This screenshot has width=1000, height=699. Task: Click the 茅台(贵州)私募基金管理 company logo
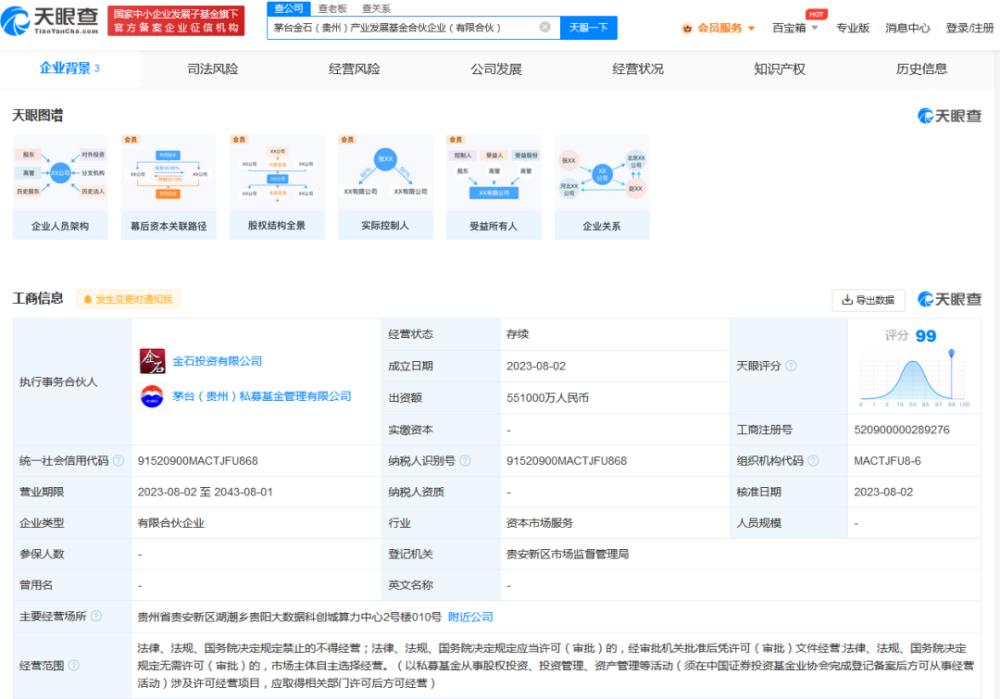pyautogui.click(x=152, y=396)
